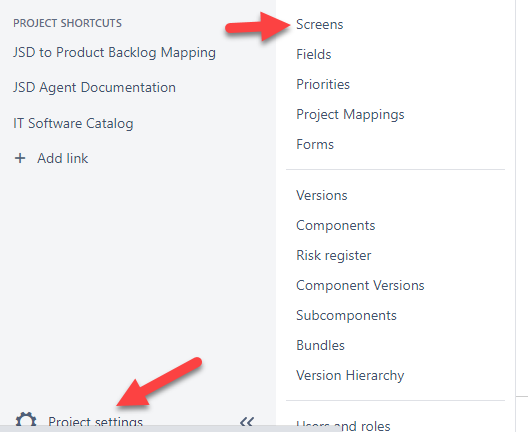
Task: Go to Priorities settings
Action: click(323, 85)
